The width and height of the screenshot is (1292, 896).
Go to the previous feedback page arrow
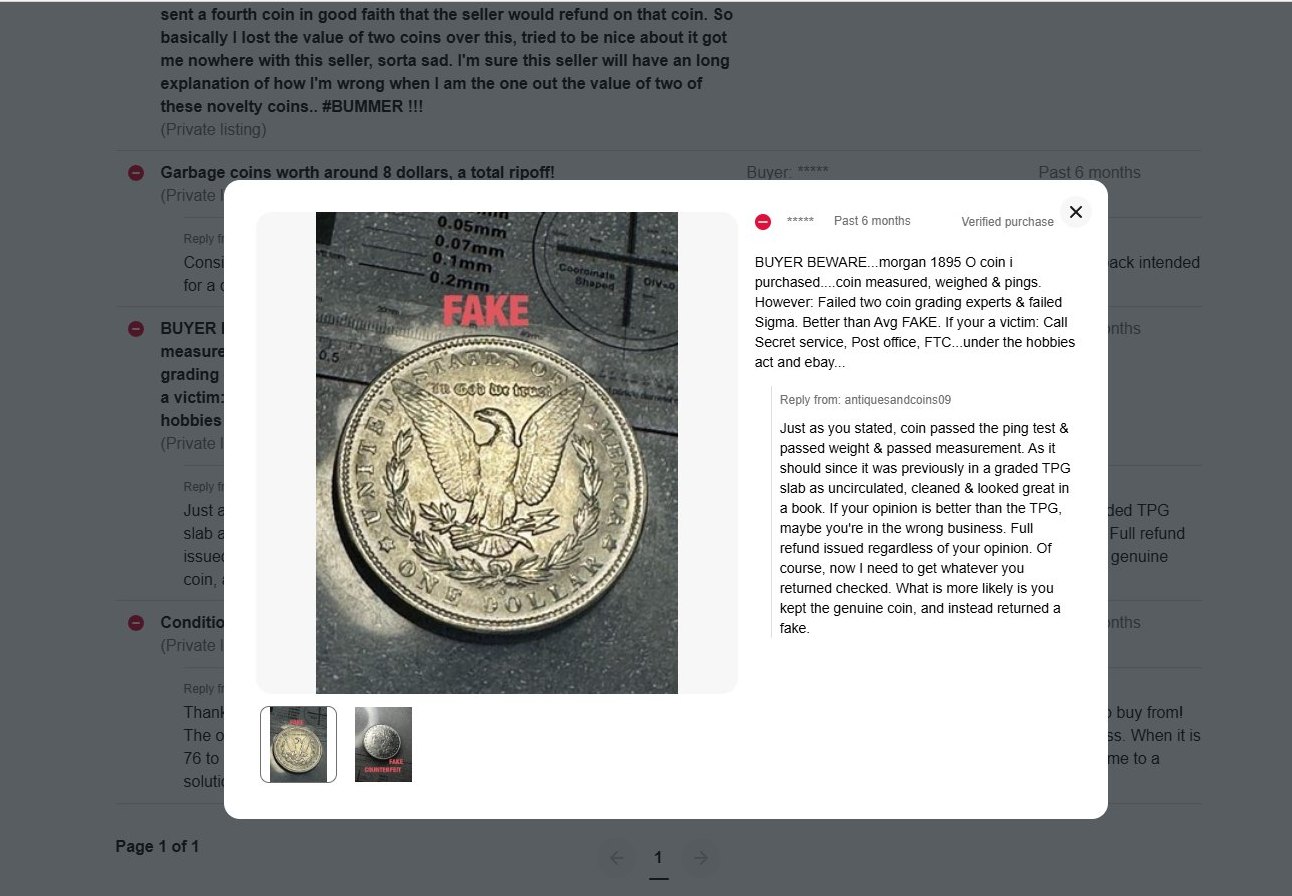[x=616, y=857]
